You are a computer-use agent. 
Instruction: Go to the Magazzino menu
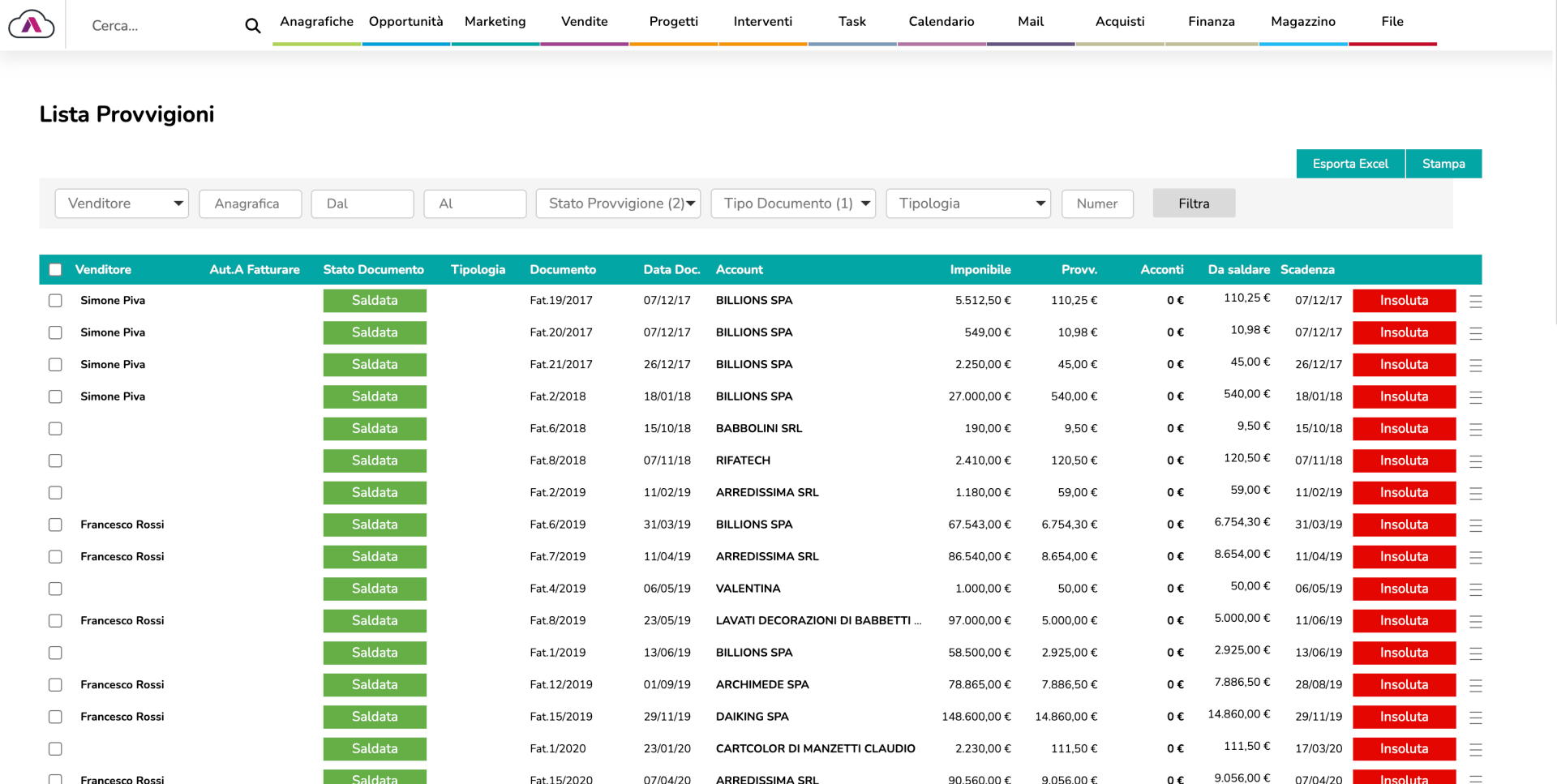pos(1302,22)
